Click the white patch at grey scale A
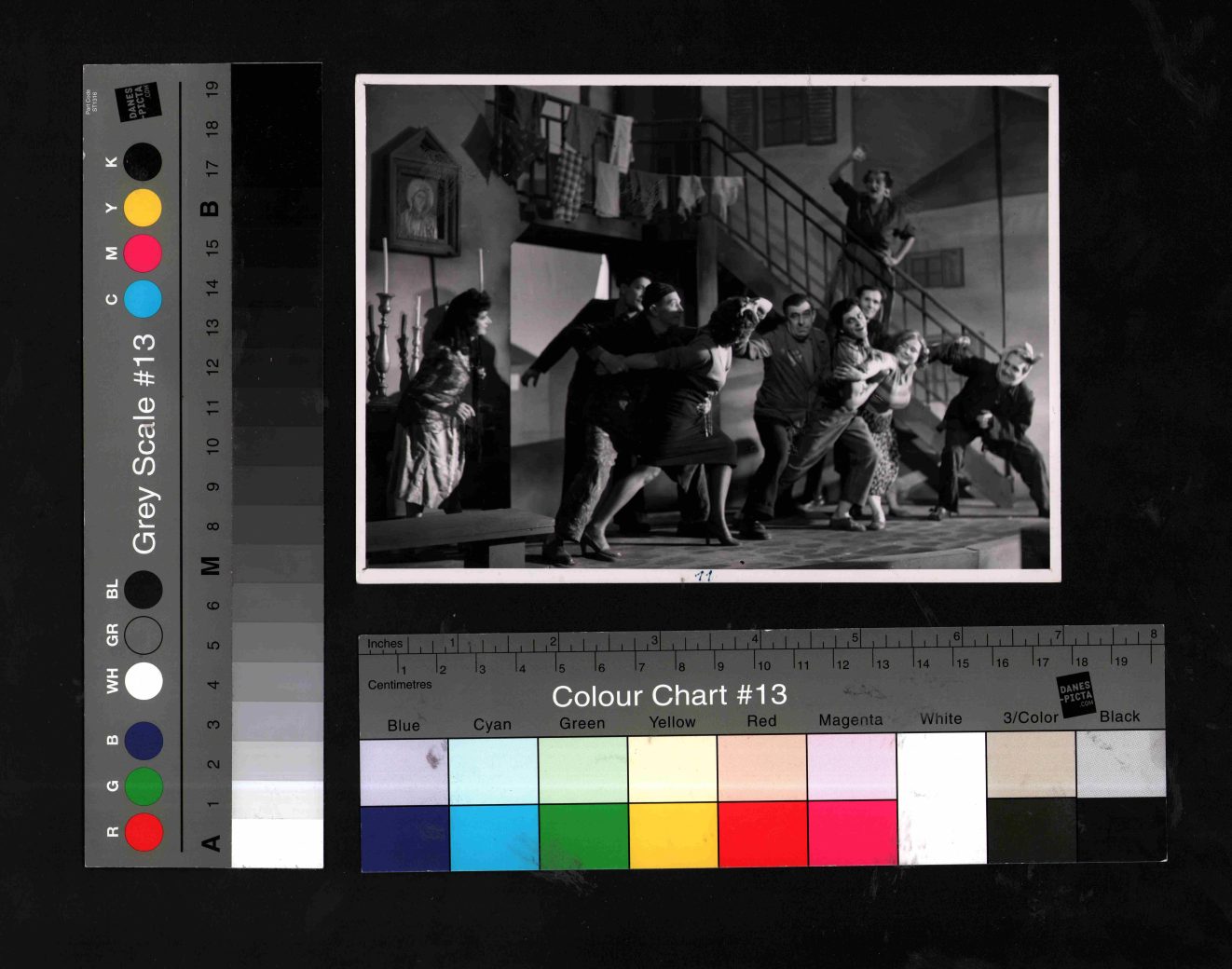The image size is (1232, 969). 277,842
